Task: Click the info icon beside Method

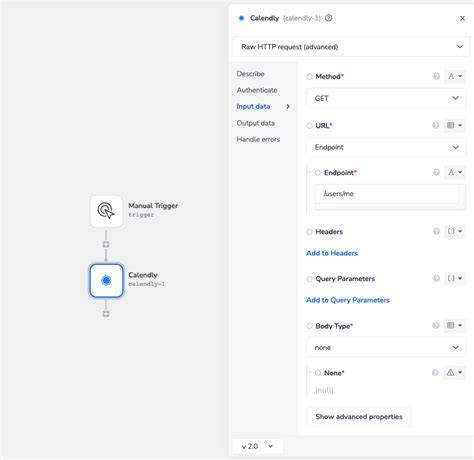Action: [x=436, y=77]
